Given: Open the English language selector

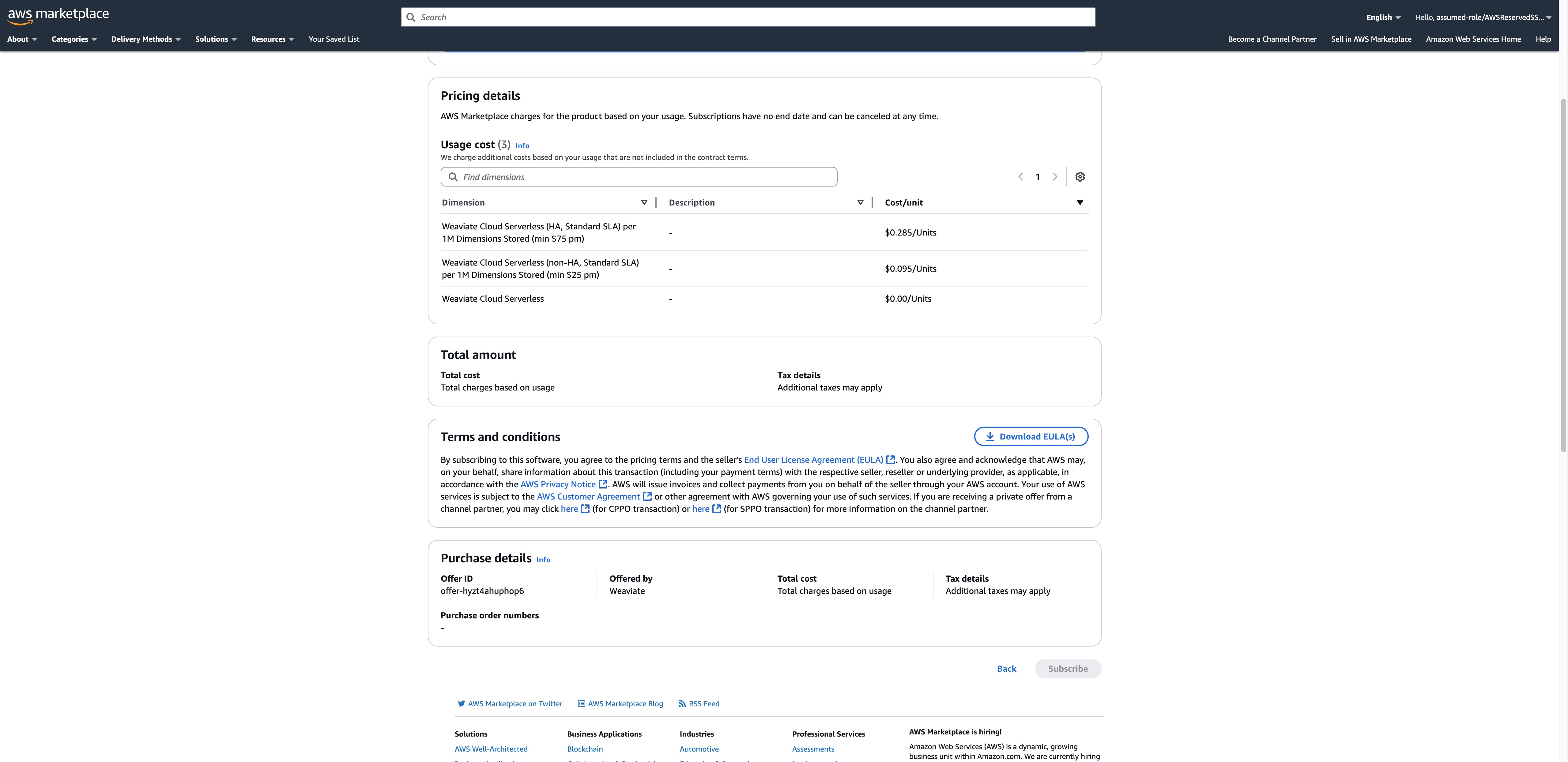Looking at the screenshot, I should 1383,17.
